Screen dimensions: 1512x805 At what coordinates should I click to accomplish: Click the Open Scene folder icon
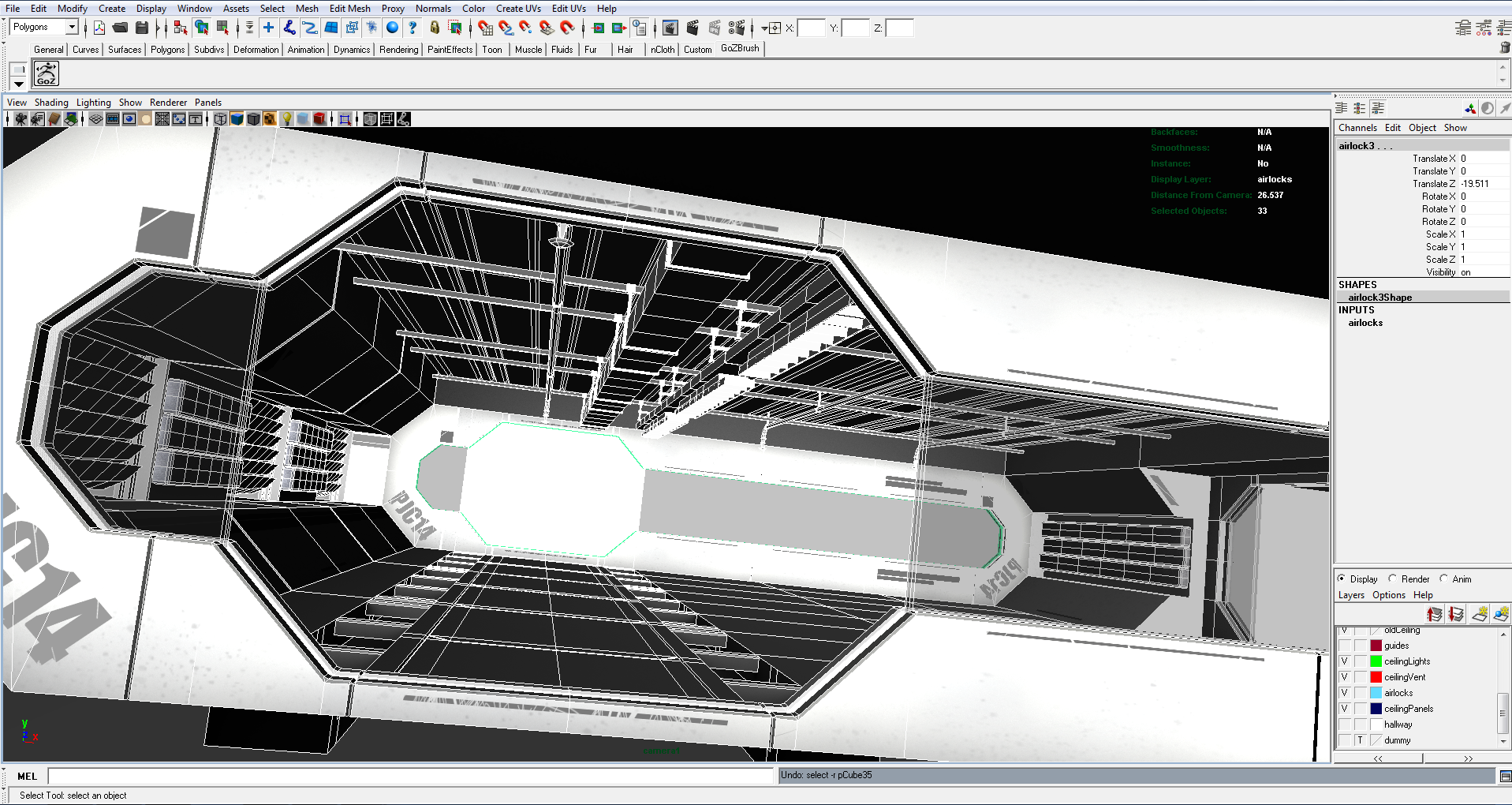(120, 28)
